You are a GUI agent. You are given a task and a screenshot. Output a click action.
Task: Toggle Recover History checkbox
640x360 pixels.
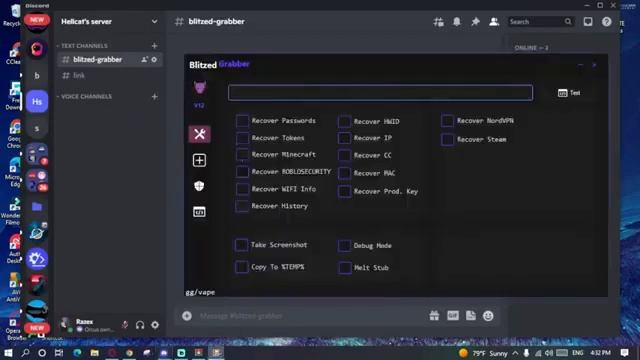242,206
